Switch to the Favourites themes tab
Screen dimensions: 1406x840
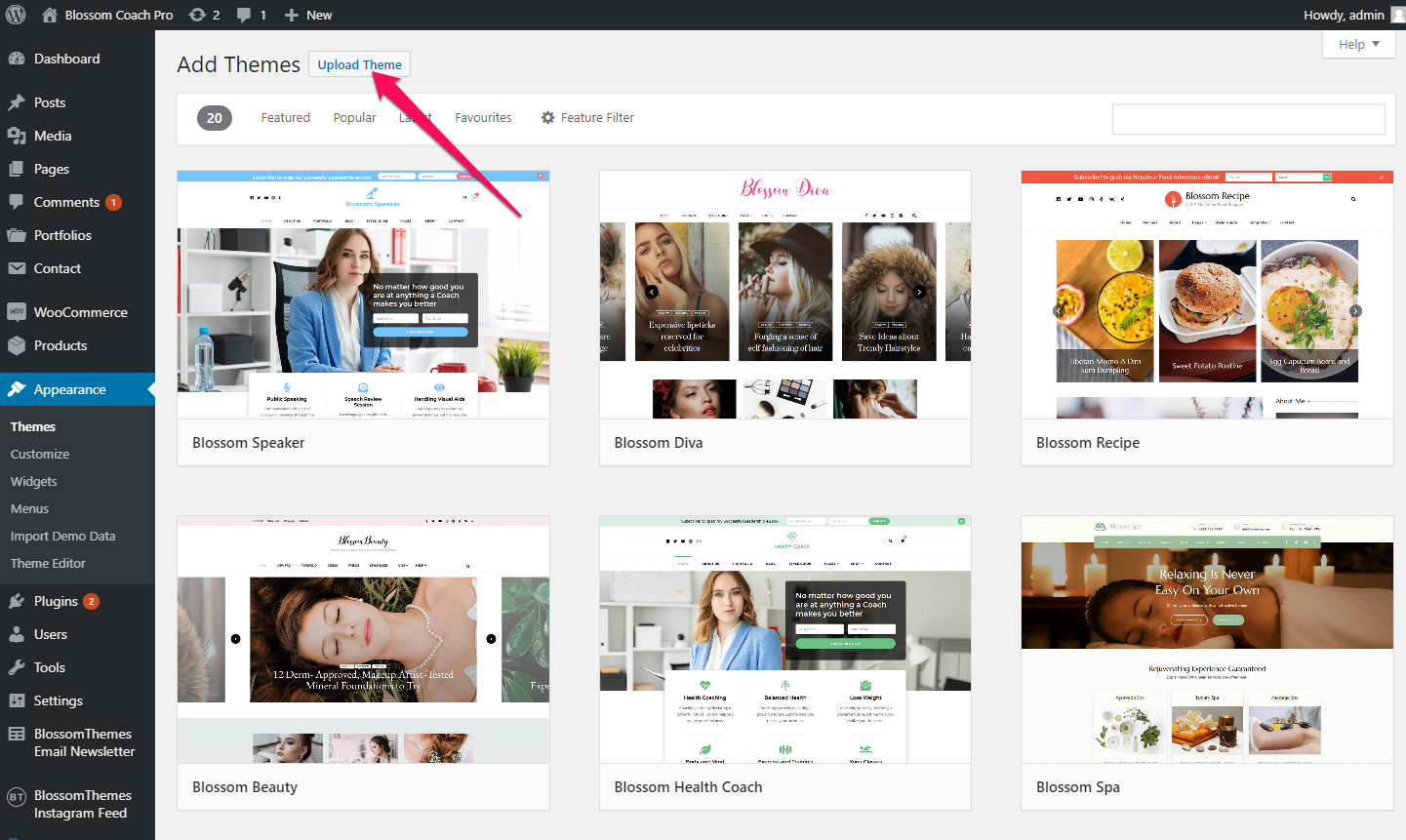483,117
